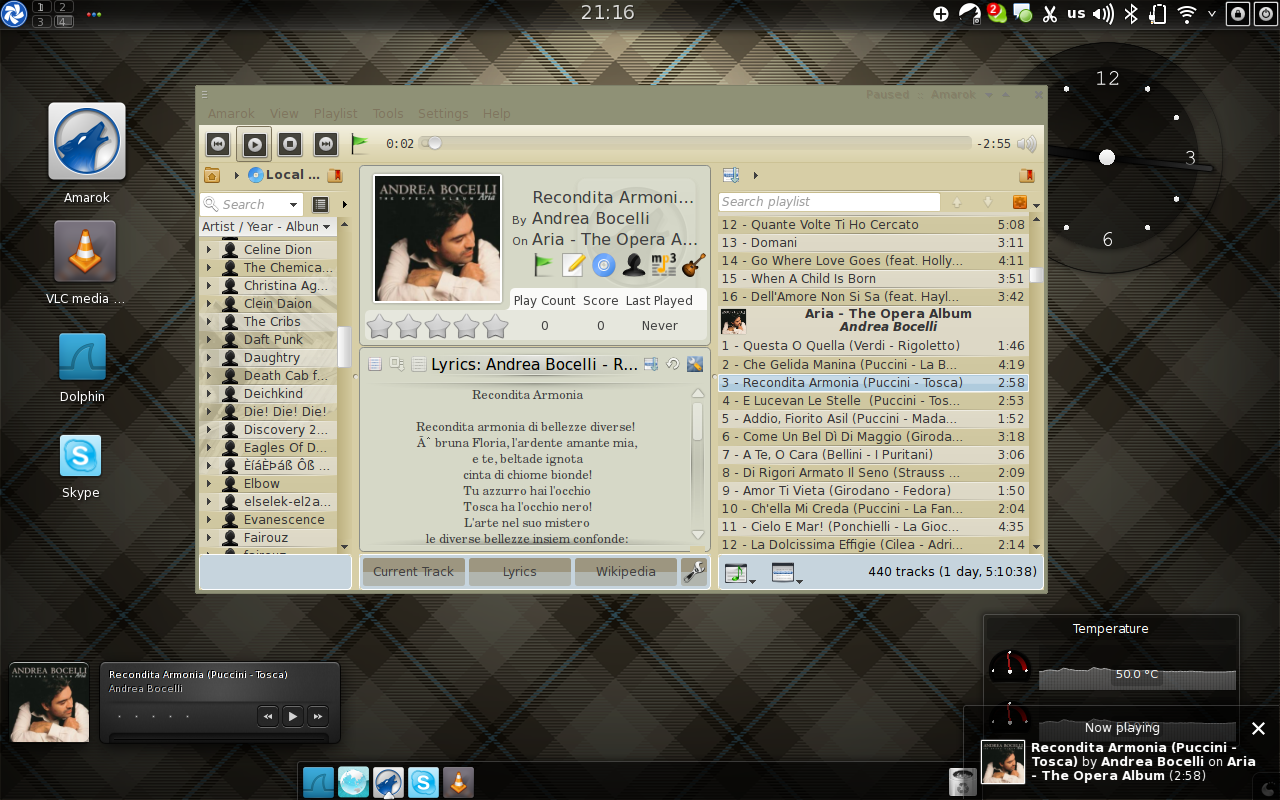Expand the Celine Dion artist node
1280x800 pixels.
209,250
